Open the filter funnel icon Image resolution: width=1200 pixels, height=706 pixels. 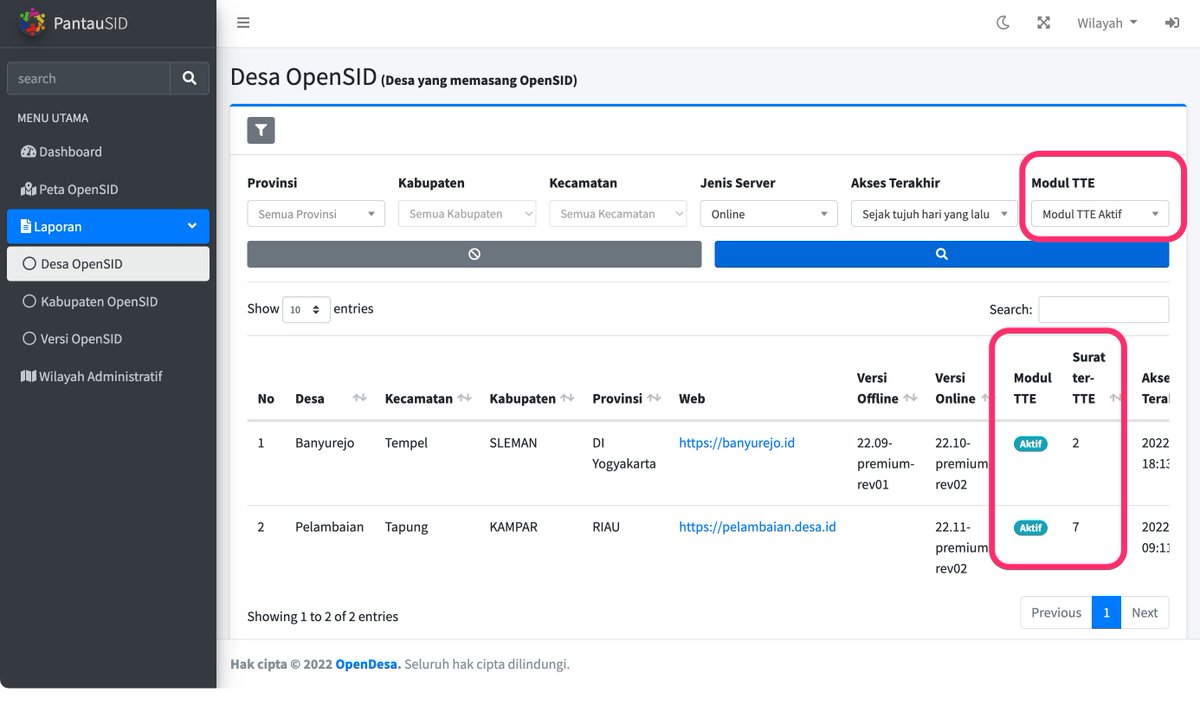click(260, 130)
